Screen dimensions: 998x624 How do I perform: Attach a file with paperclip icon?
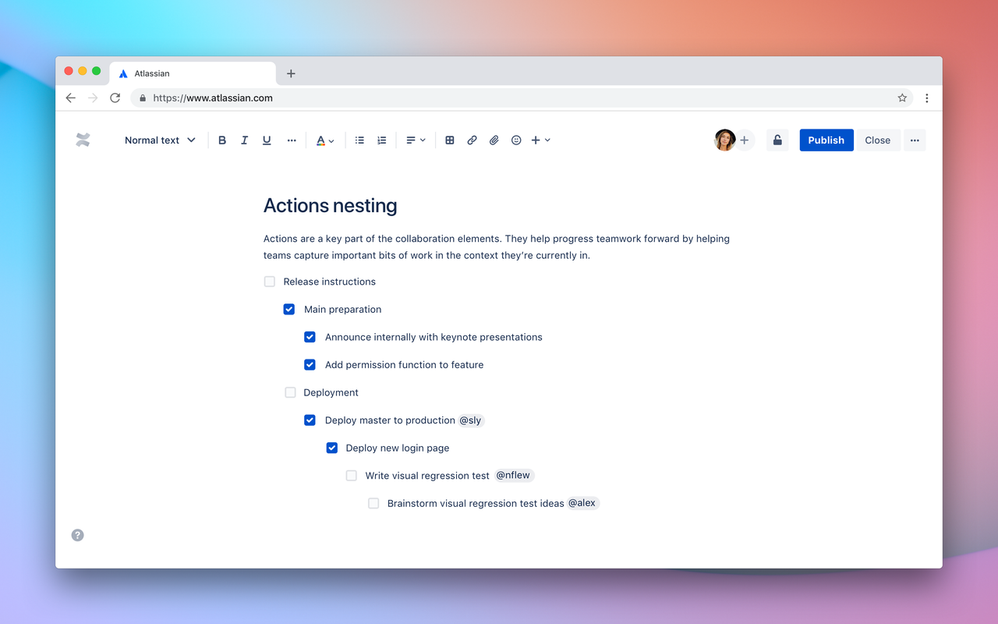[494, 140]
